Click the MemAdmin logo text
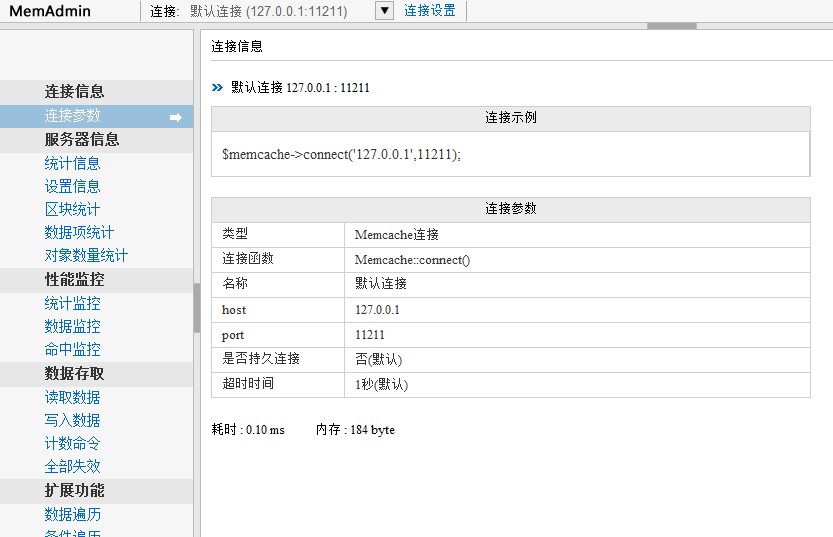 pos(50,11)
